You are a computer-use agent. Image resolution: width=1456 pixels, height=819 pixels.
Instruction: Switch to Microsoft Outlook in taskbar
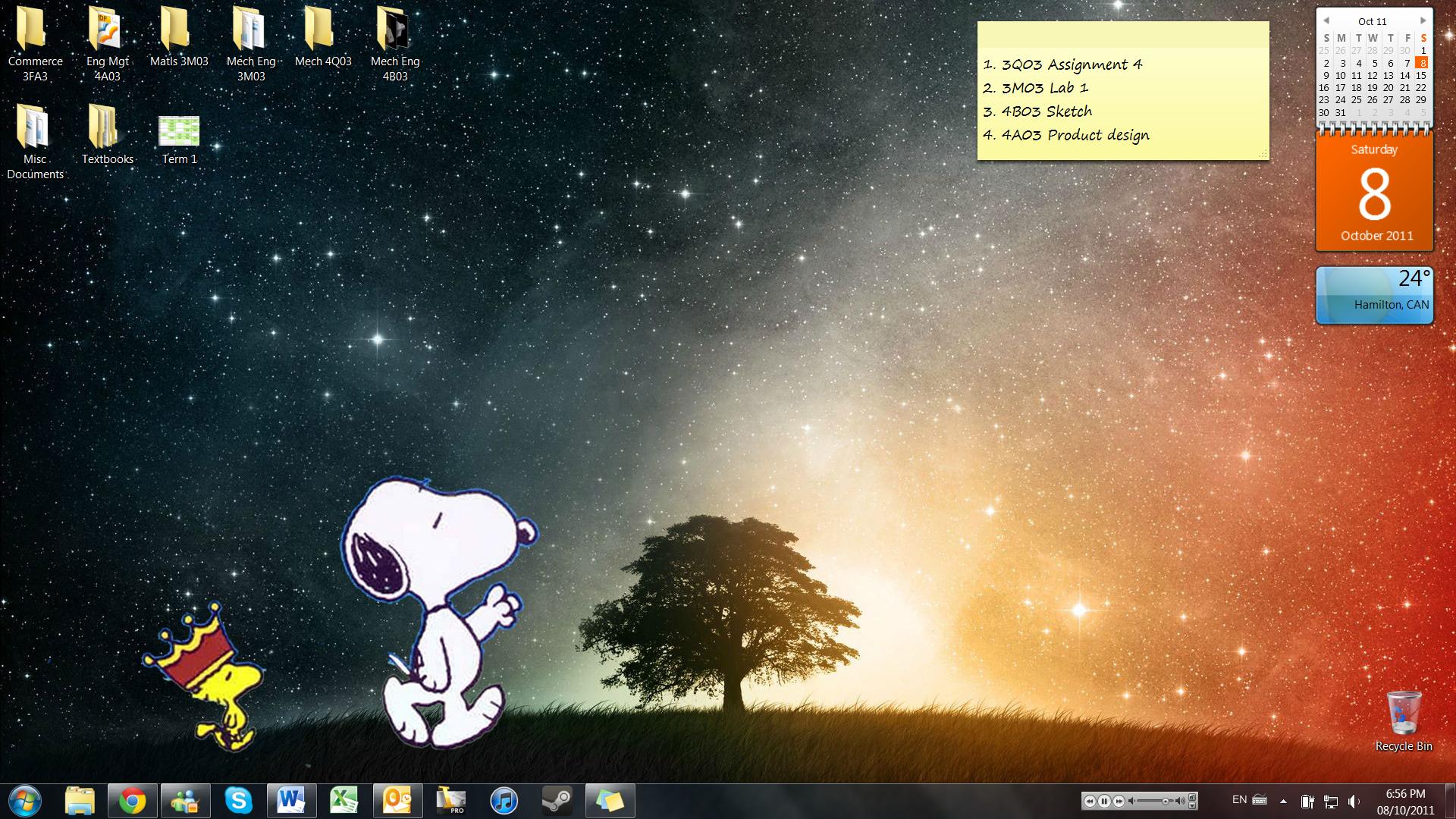(397, 801)
